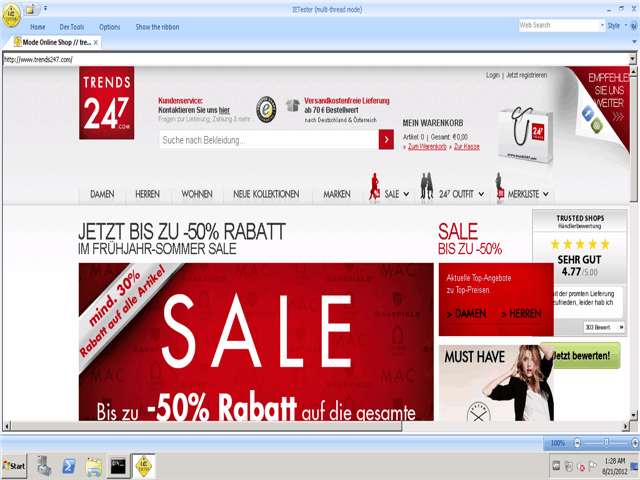Open the 'Zum Warenkorb' link

coord(427,147)
